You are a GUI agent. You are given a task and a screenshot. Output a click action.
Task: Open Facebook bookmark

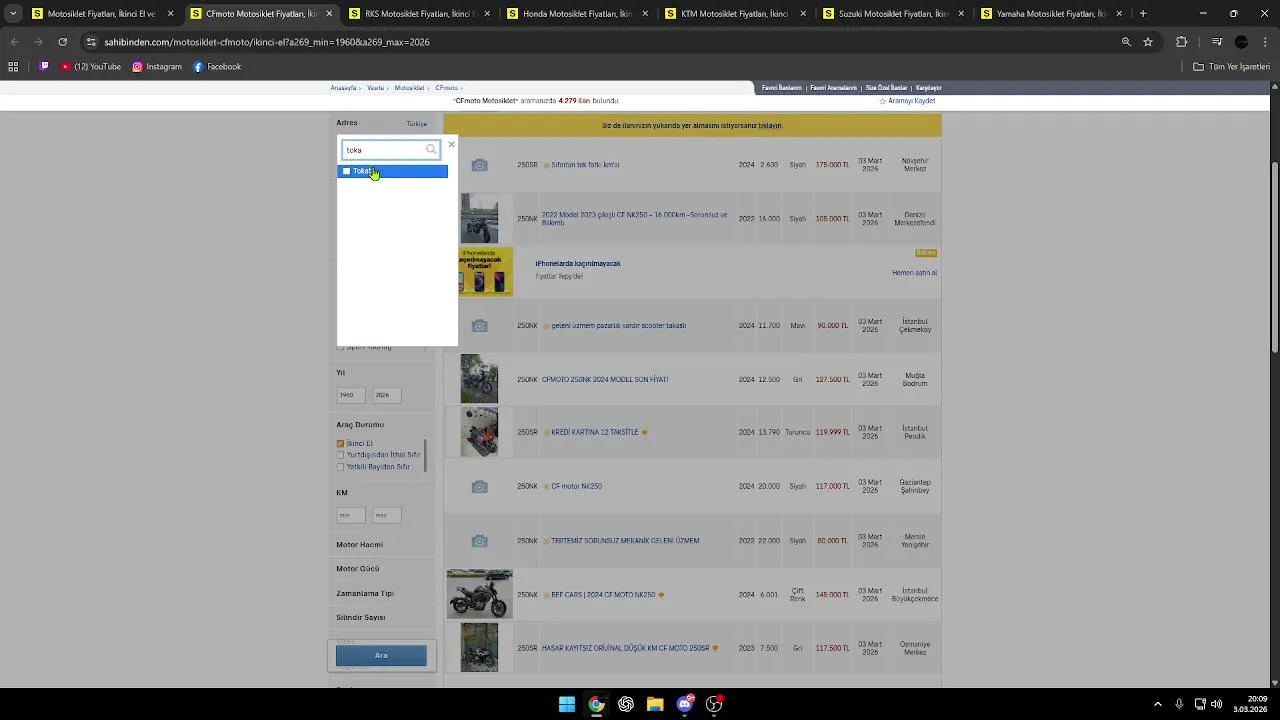pyautogui.click(x=217, y=67)
